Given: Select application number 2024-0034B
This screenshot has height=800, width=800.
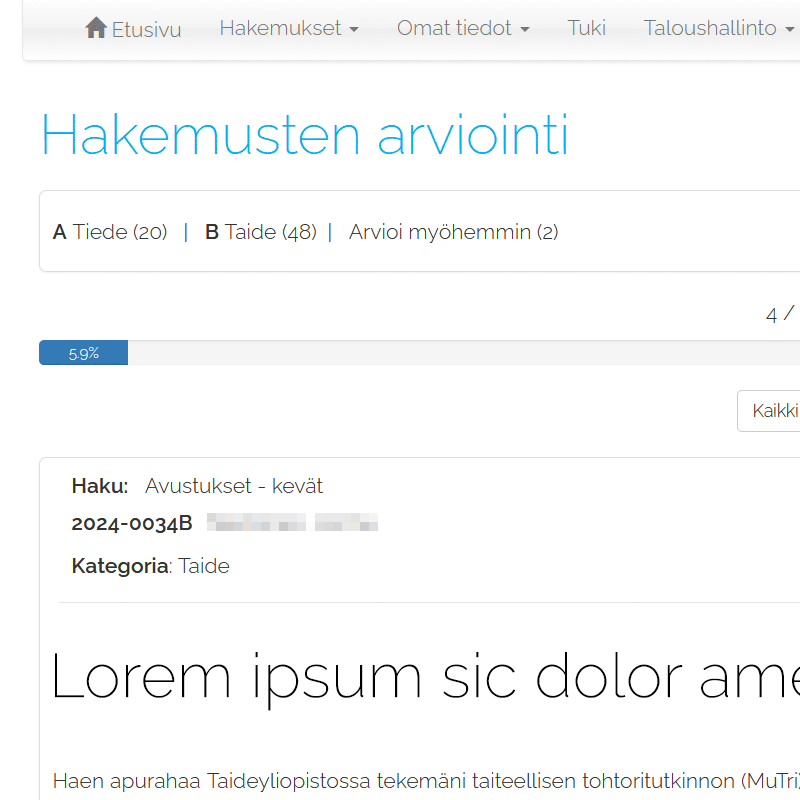Looking at the screenshot, I should 132,523.
